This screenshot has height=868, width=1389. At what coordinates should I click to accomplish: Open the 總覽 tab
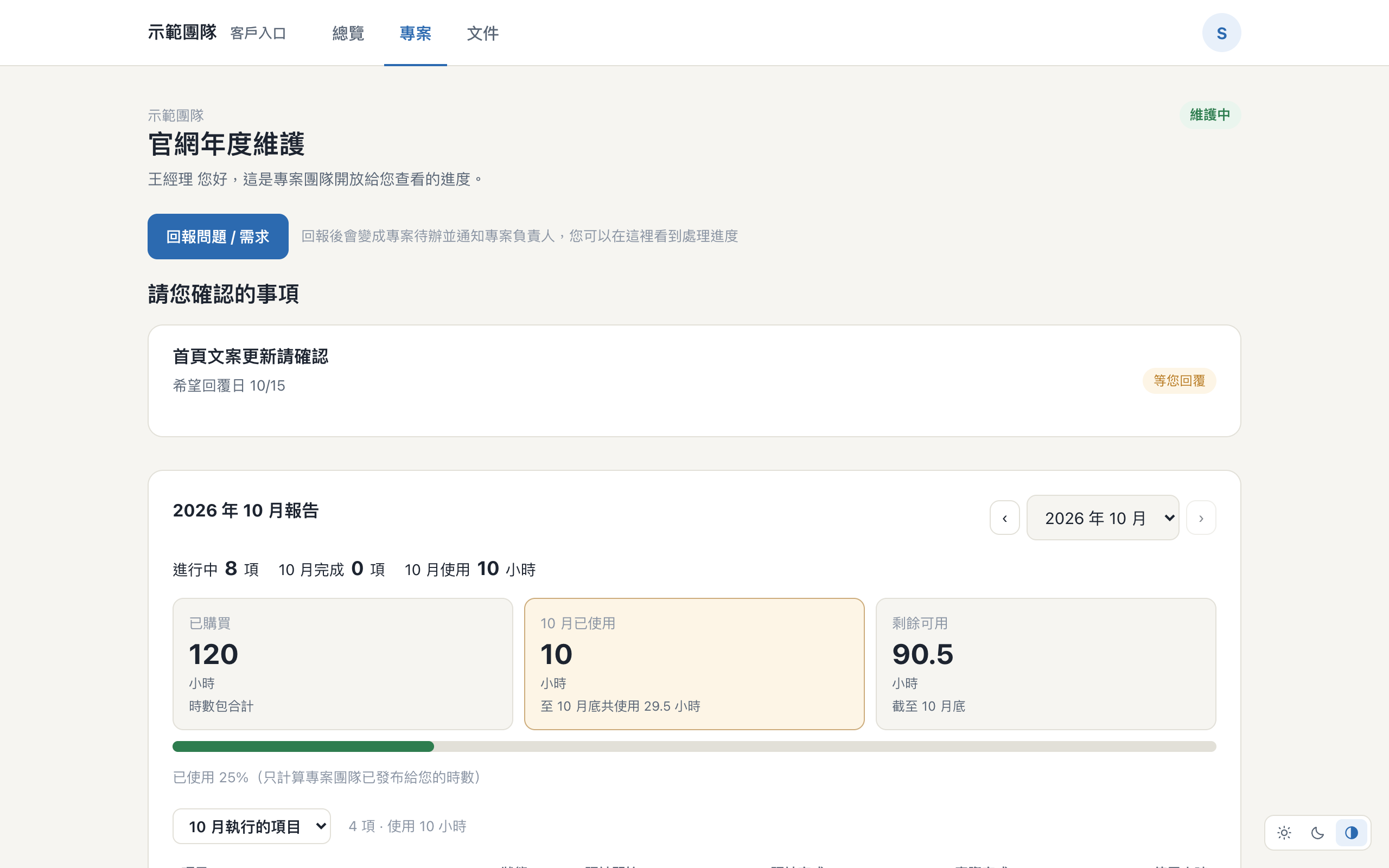tap(348, 33)
